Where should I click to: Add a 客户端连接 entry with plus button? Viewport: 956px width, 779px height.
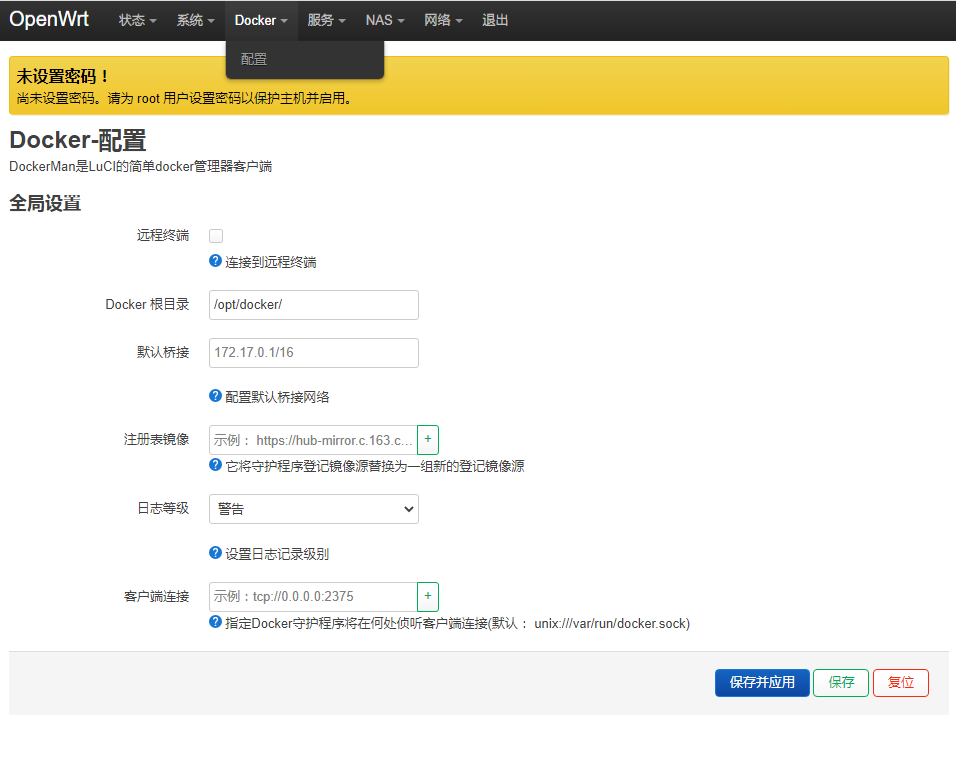tap(428, 597)
